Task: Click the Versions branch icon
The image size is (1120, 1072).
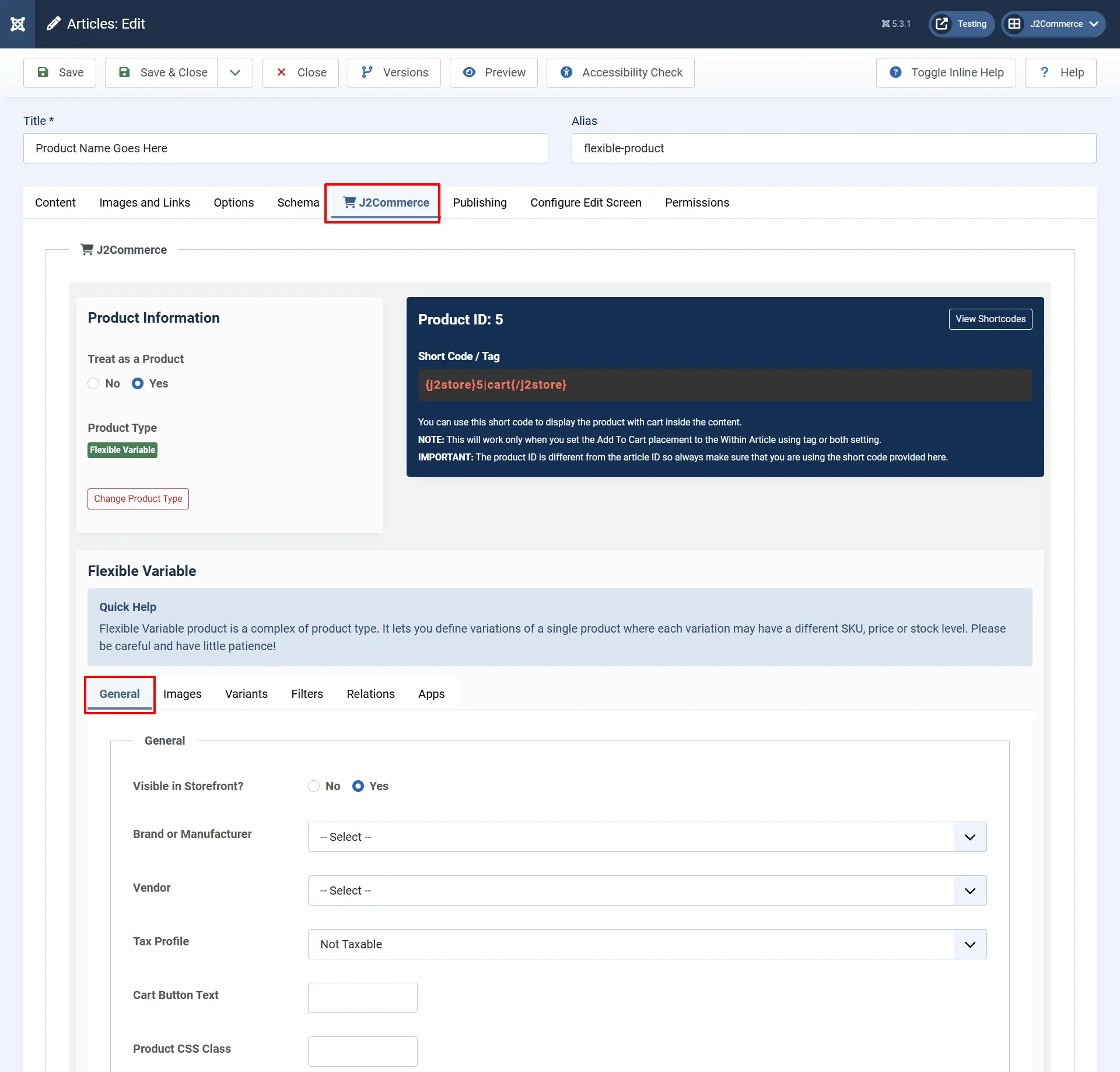Action: tap(367, 72)
